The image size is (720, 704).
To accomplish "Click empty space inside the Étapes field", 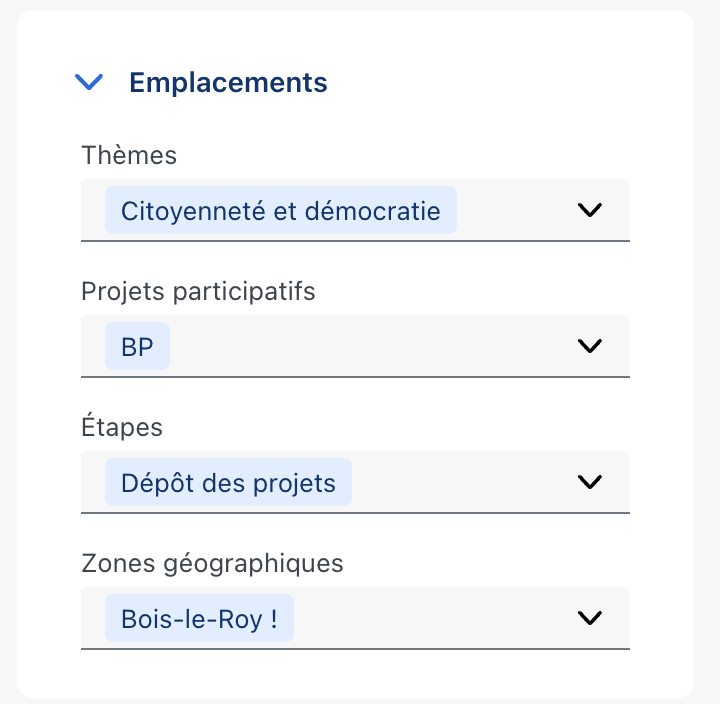I will point(459,482).
